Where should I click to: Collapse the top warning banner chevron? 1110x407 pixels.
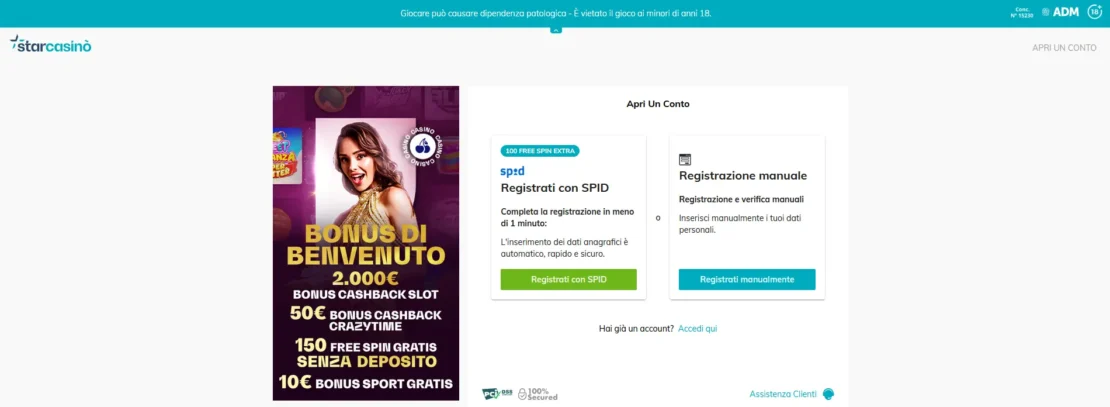click(x=556, y=30)
